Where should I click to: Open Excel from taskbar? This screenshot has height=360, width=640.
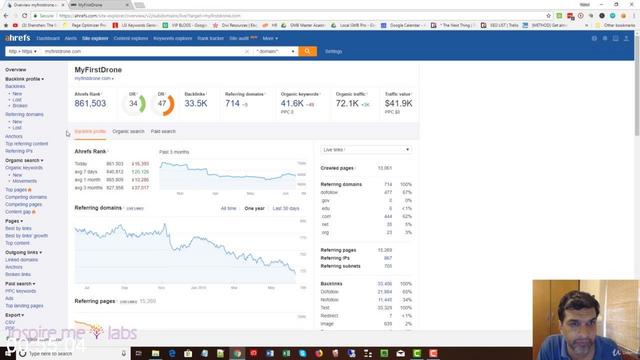pos(286,353)
